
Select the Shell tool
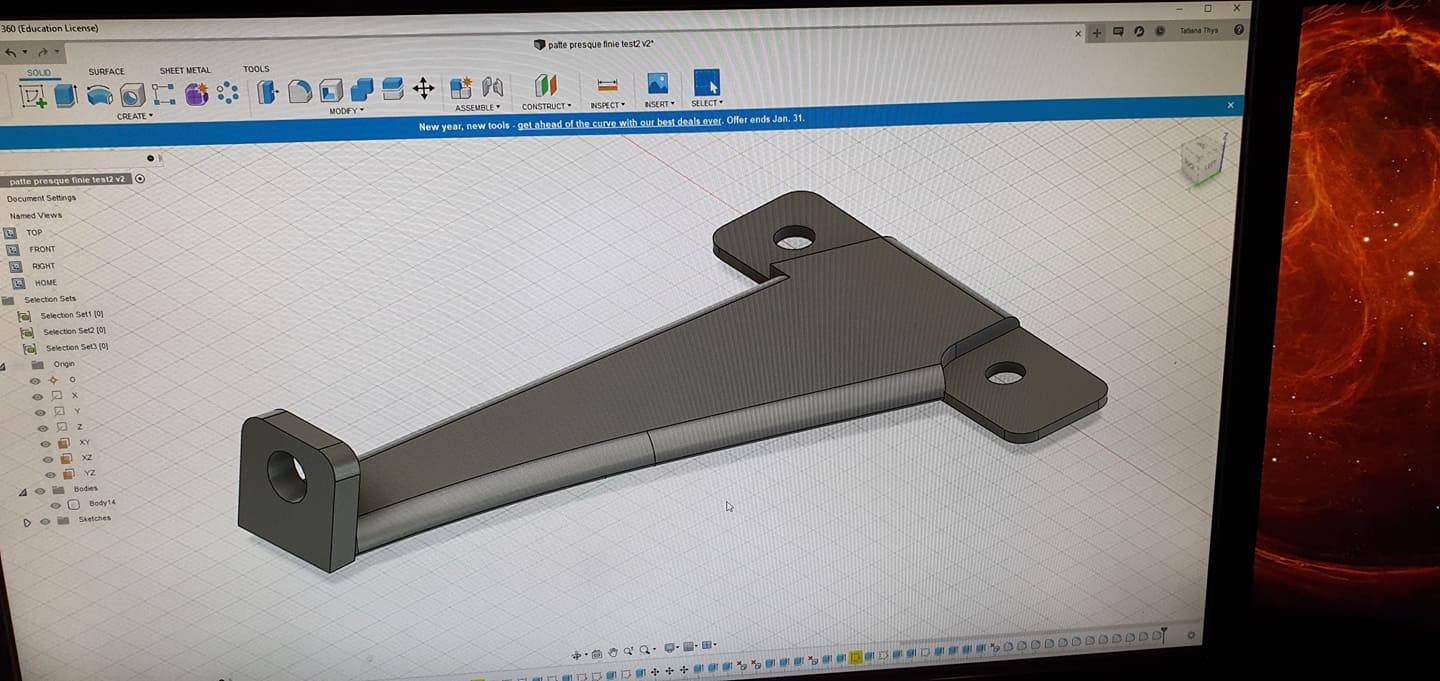pos(331,91)
